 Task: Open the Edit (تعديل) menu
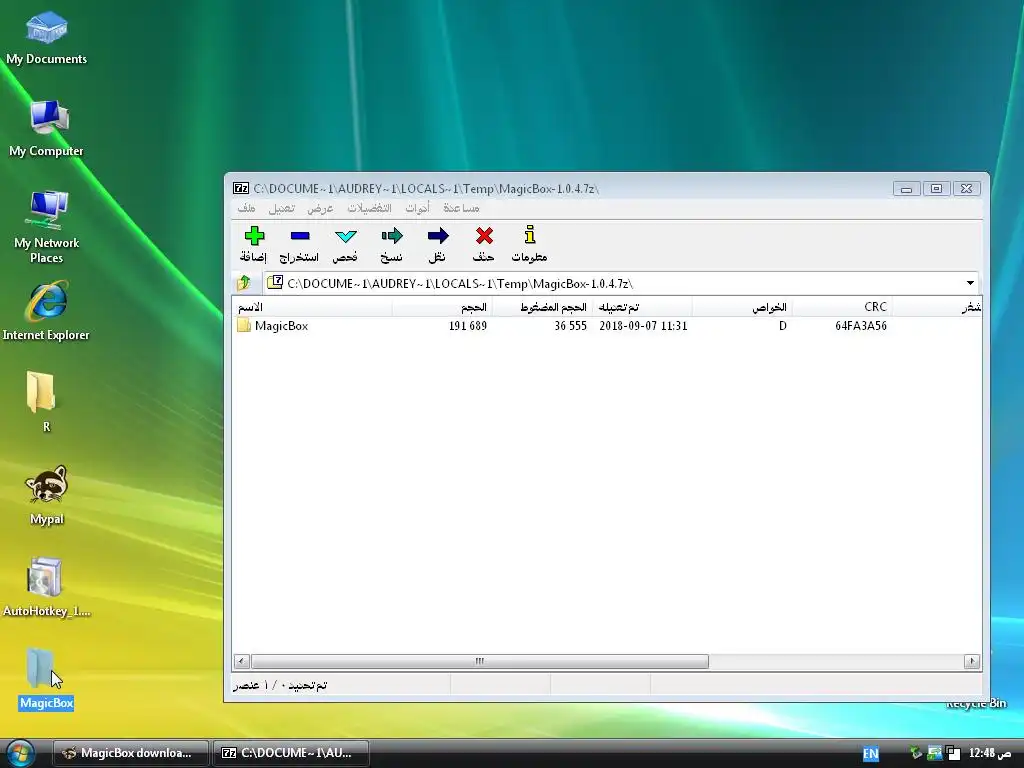point(282,208)
